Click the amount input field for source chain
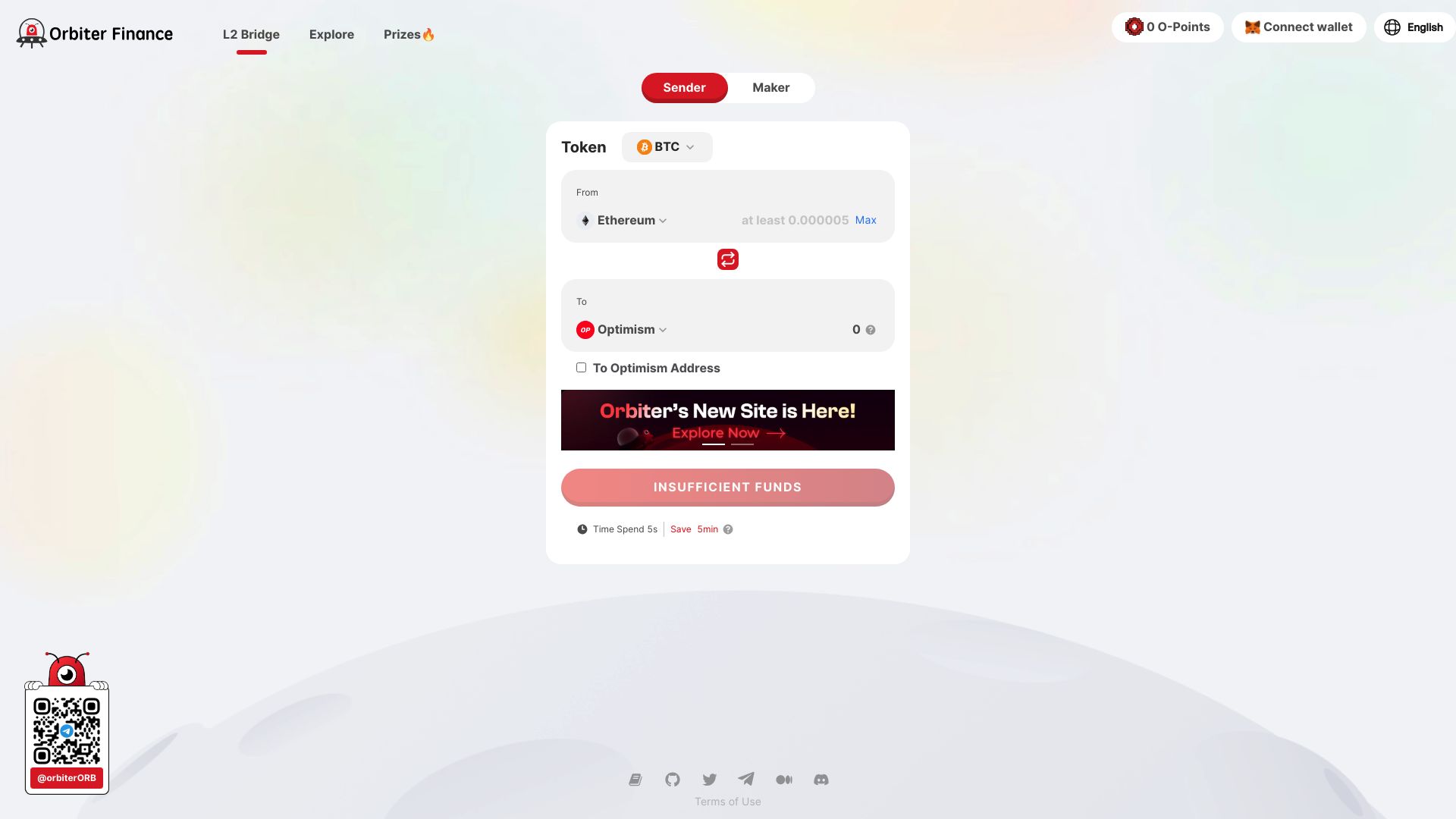Image resolution: width=1456 pixels, height=819 pixels. pyautogui.click(x=795, y=220)
